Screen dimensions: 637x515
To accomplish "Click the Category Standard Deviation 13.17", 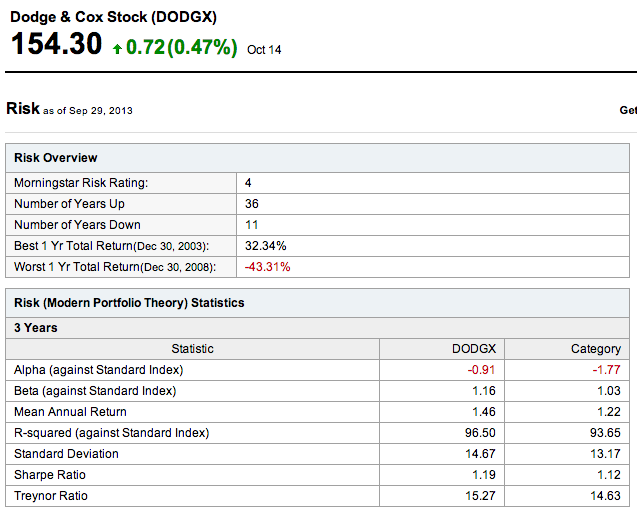I will tap(605, 454).
